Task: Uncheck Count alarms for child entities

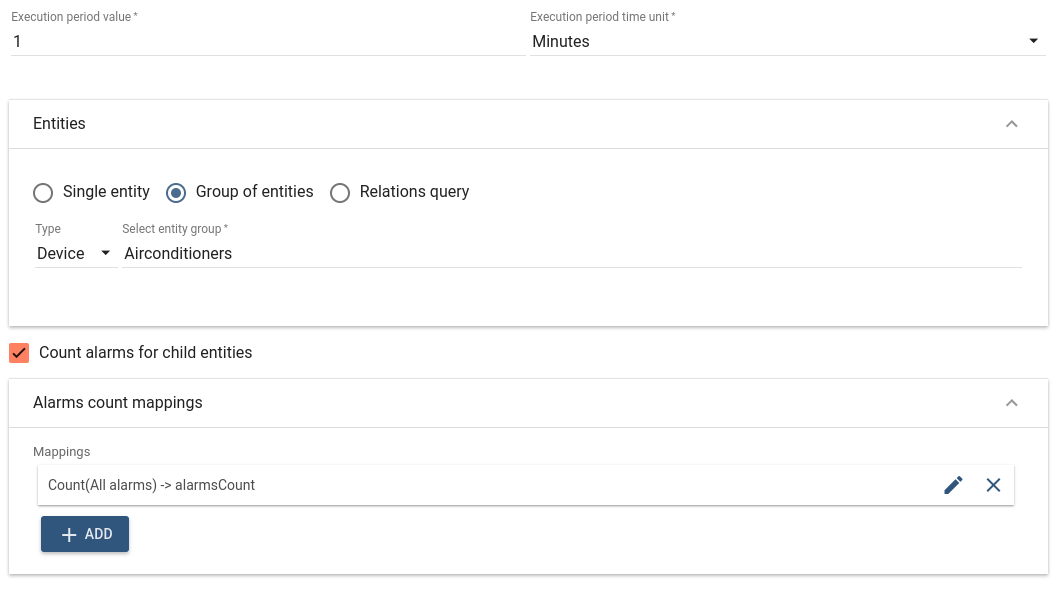Action: pyautogui.click(x=19, y=353)
